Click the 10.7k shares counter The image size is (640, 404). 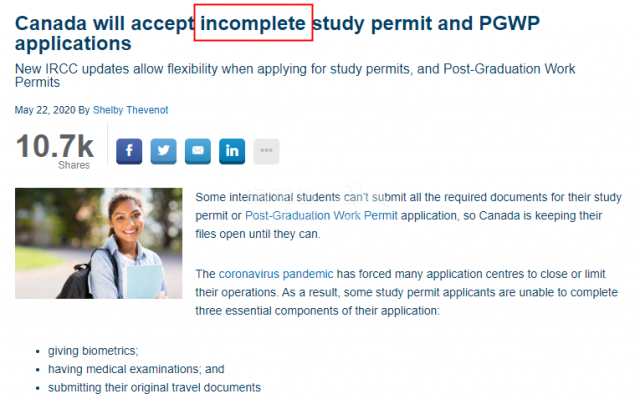pyautogui.click(x=55, y=146)
